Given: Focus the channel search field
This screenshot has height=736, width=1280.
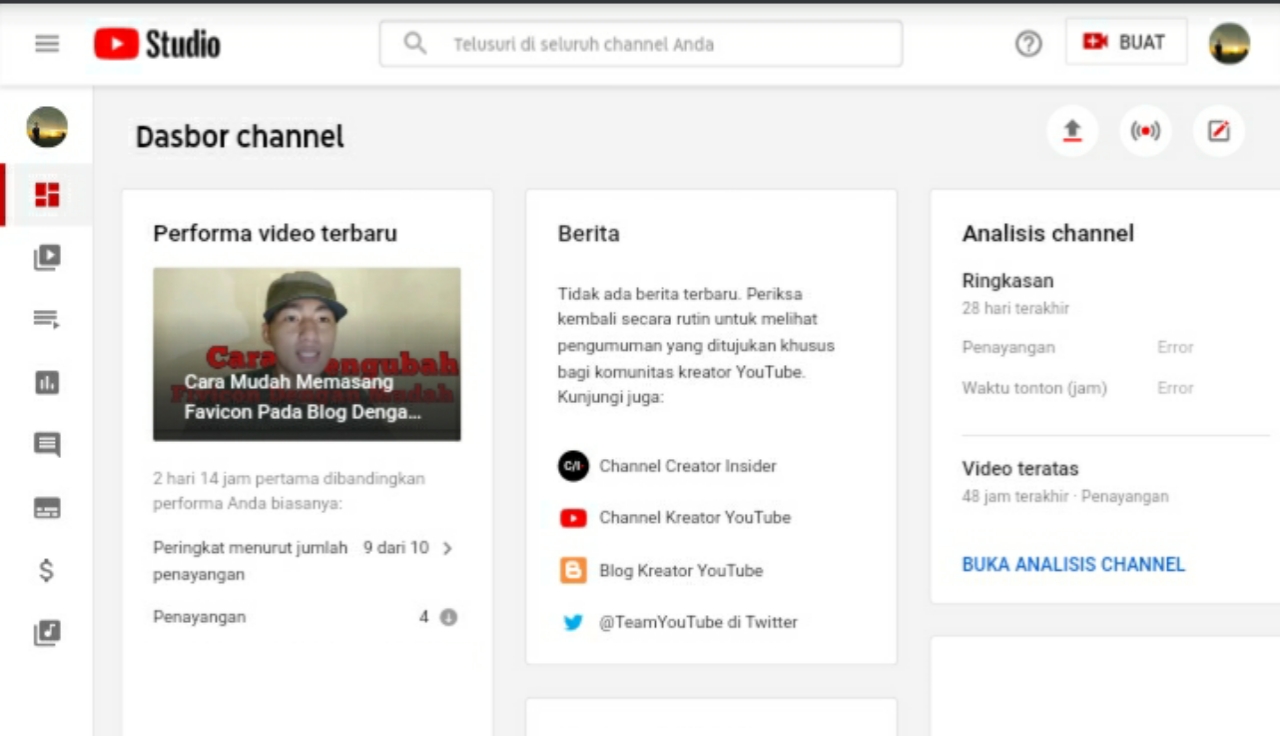Looking at the screenshot, I should [641, 44].
